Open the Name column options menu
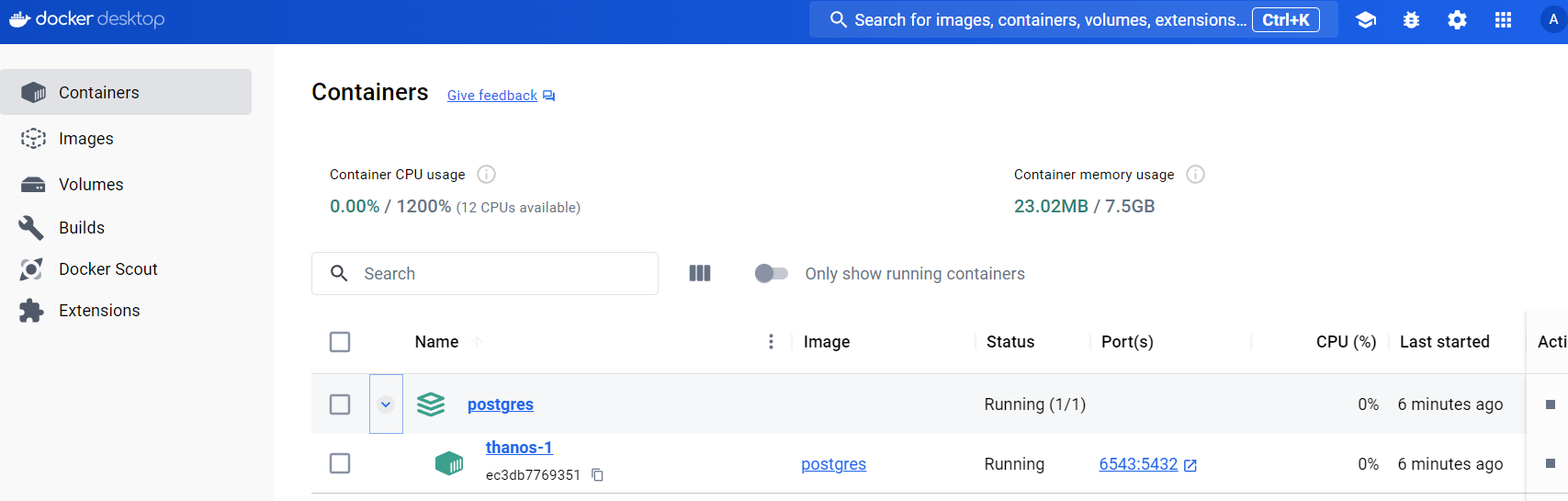This screenshot has width=1568, height=501. point(771,342)
